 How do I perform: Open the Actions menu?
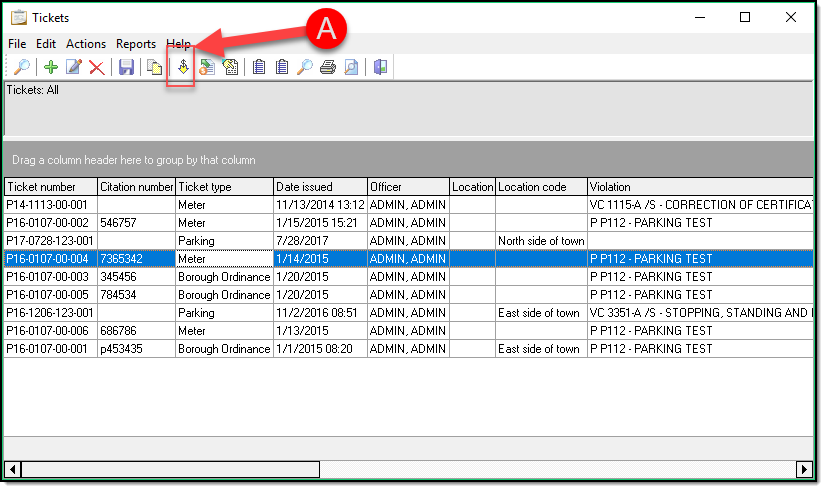point(86,44)
